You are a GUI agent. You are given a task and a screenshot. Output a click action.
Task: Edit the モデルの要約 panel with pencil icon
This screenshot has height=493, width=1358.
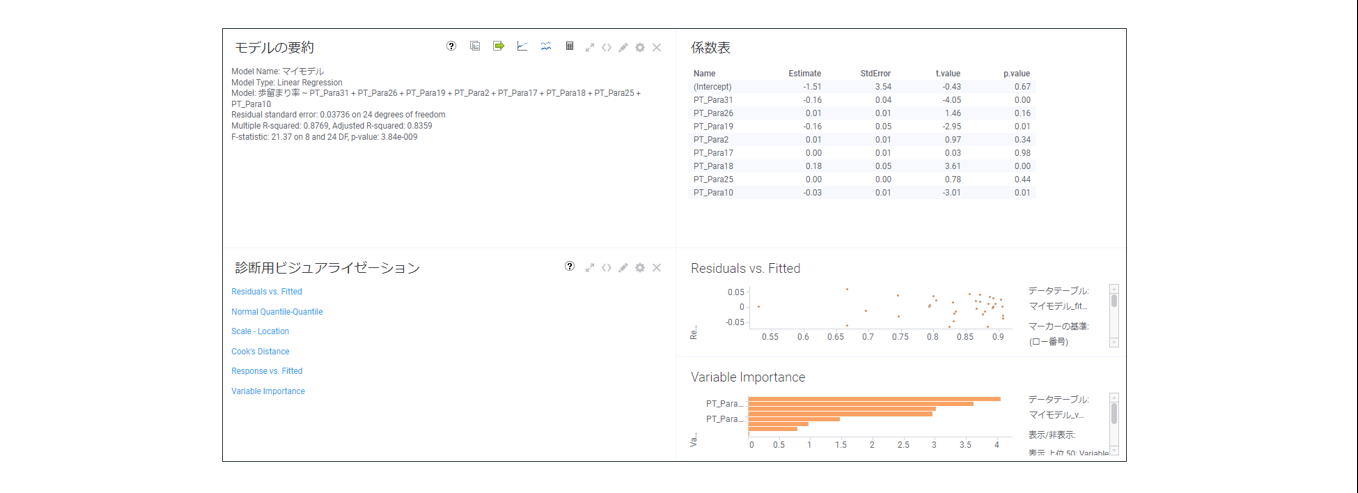pos(623,47)
